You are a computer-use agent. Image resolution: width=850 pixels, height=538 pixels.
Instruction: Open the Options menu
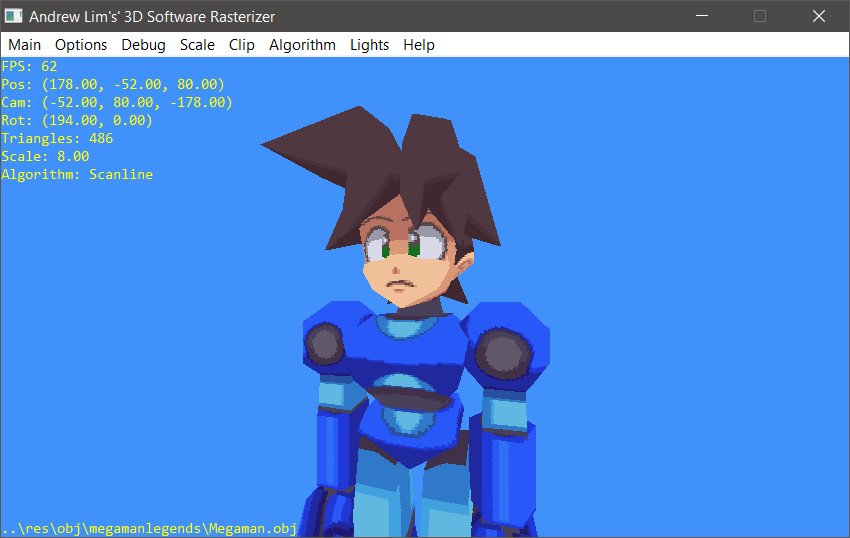pos(81,45)
